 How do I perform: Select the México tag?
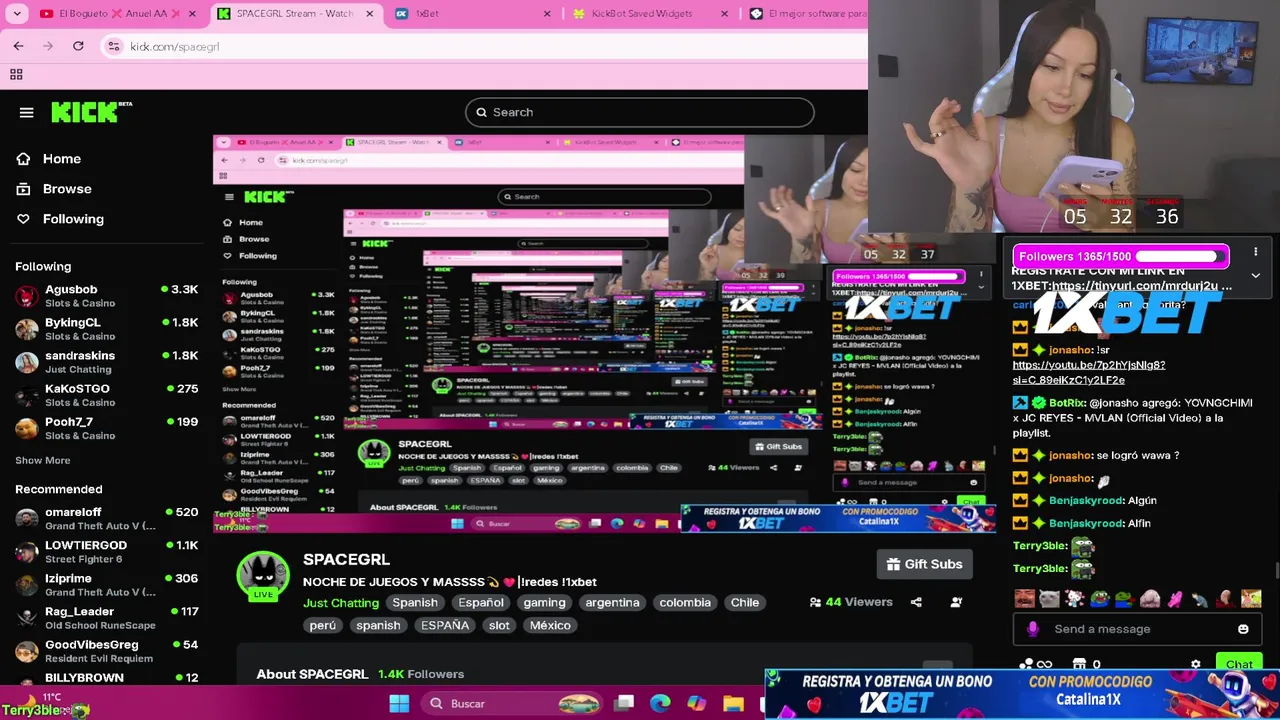click(x=550, y=625)
